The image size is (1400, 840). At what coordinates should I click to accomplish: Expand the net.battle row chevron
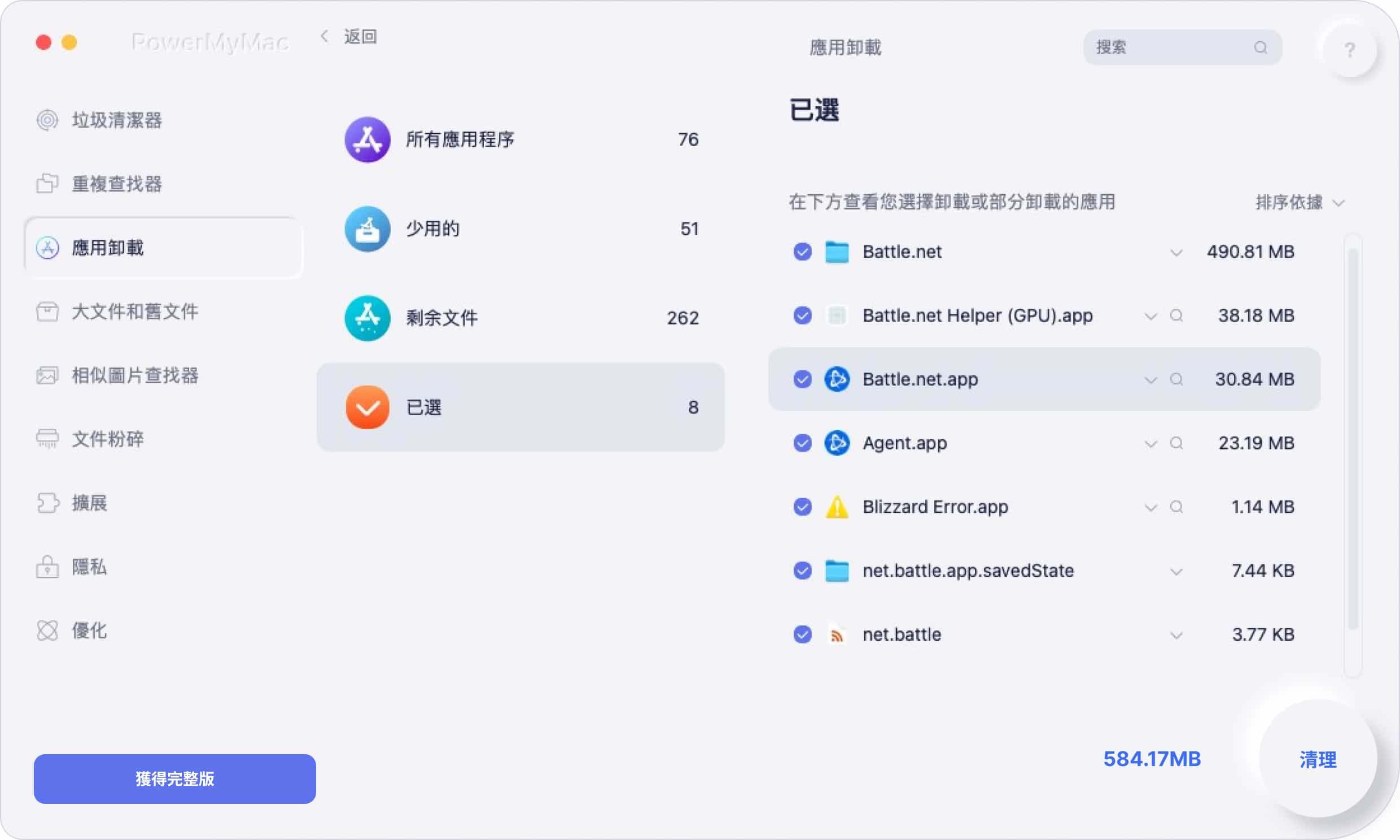click(x=1176, y=635)
